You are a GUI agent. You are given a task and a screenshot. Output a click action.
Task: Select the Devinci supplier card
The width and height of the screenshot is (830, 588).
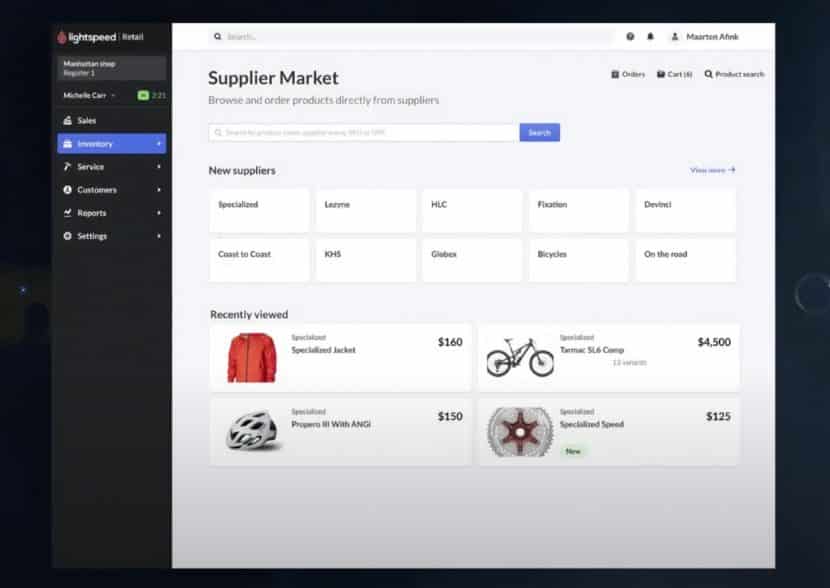coord(685,210)
